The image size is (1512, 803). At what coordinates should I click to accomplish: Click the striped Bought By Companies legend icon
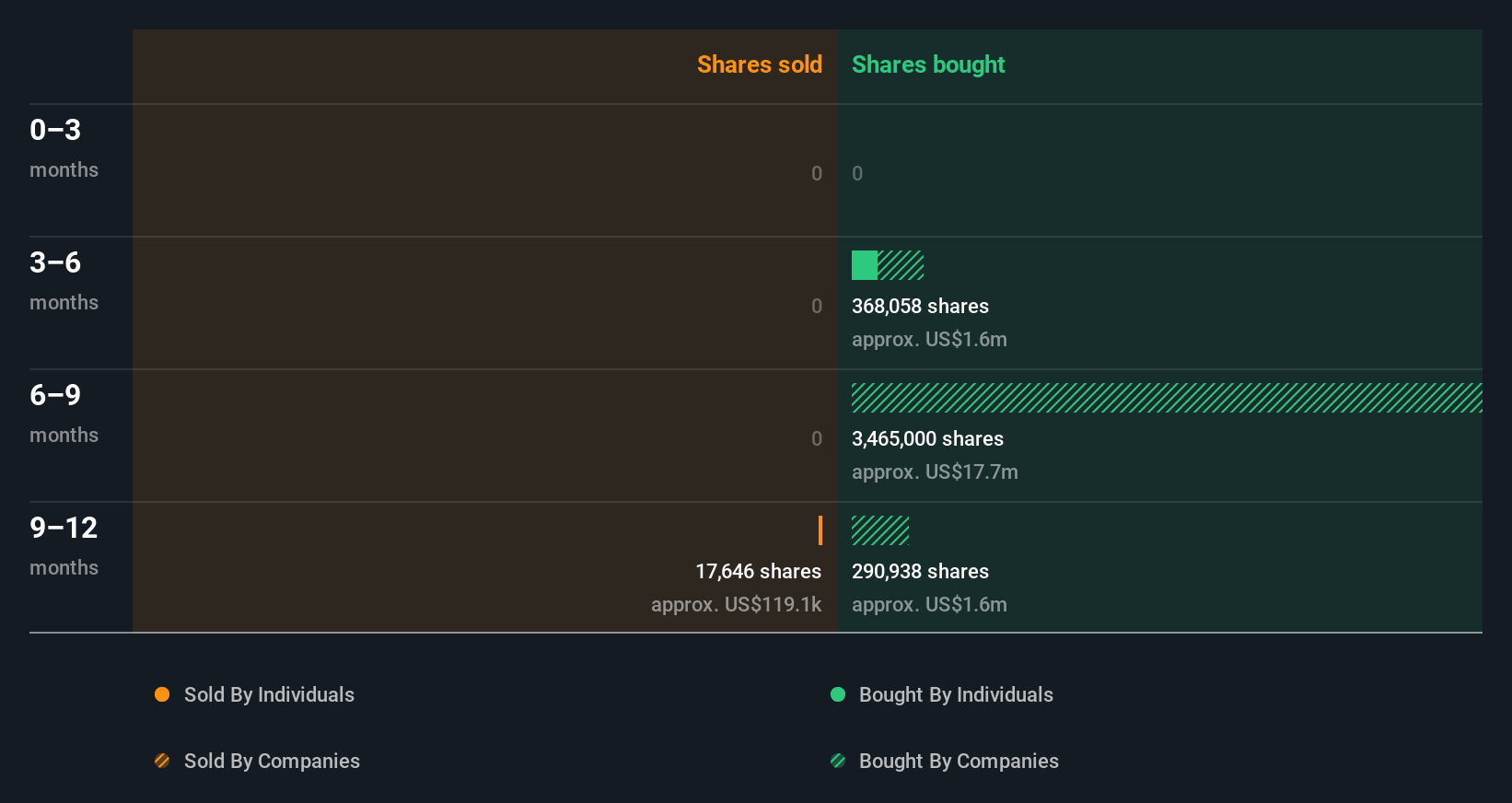(x=838, y=761)
